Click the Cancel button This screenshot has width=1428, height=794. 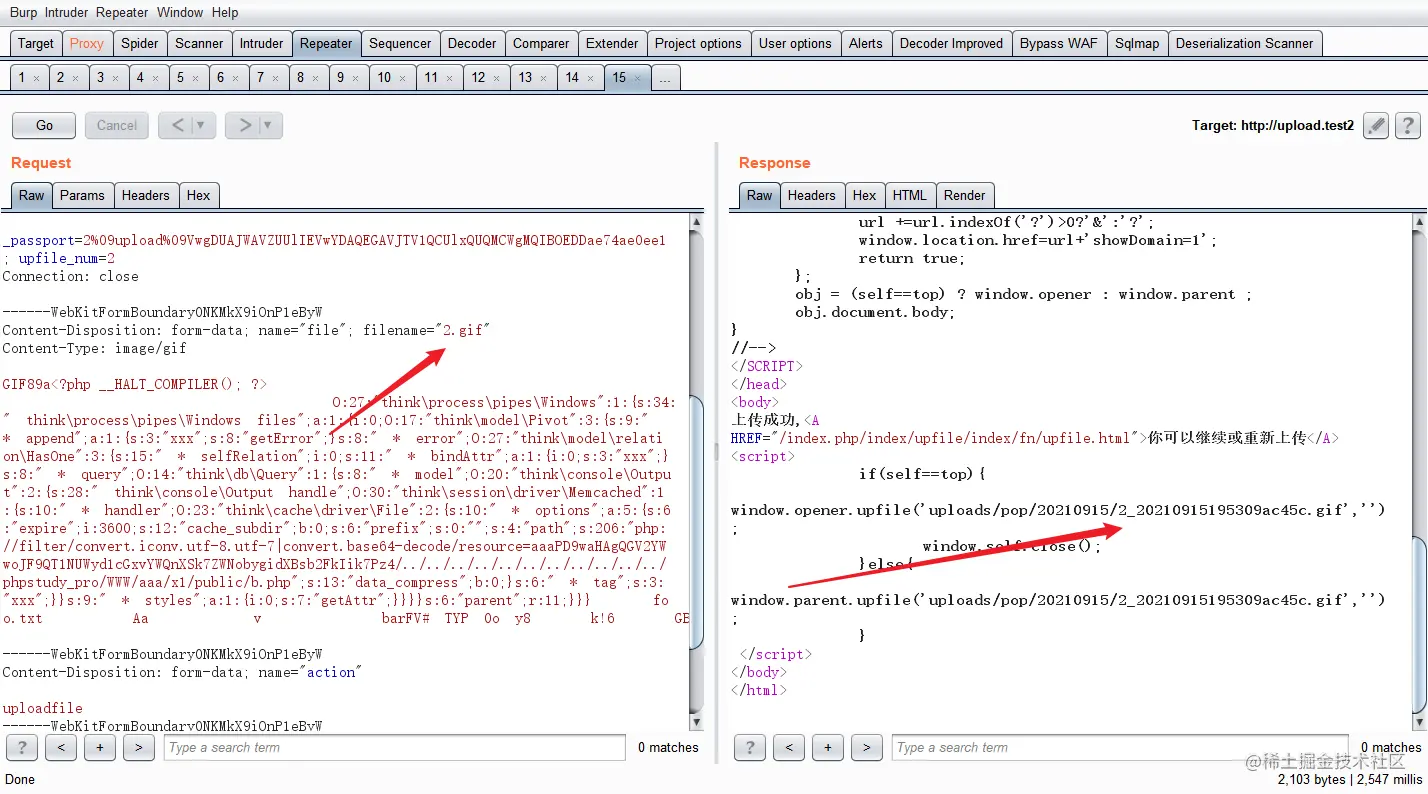pos(117,125)
